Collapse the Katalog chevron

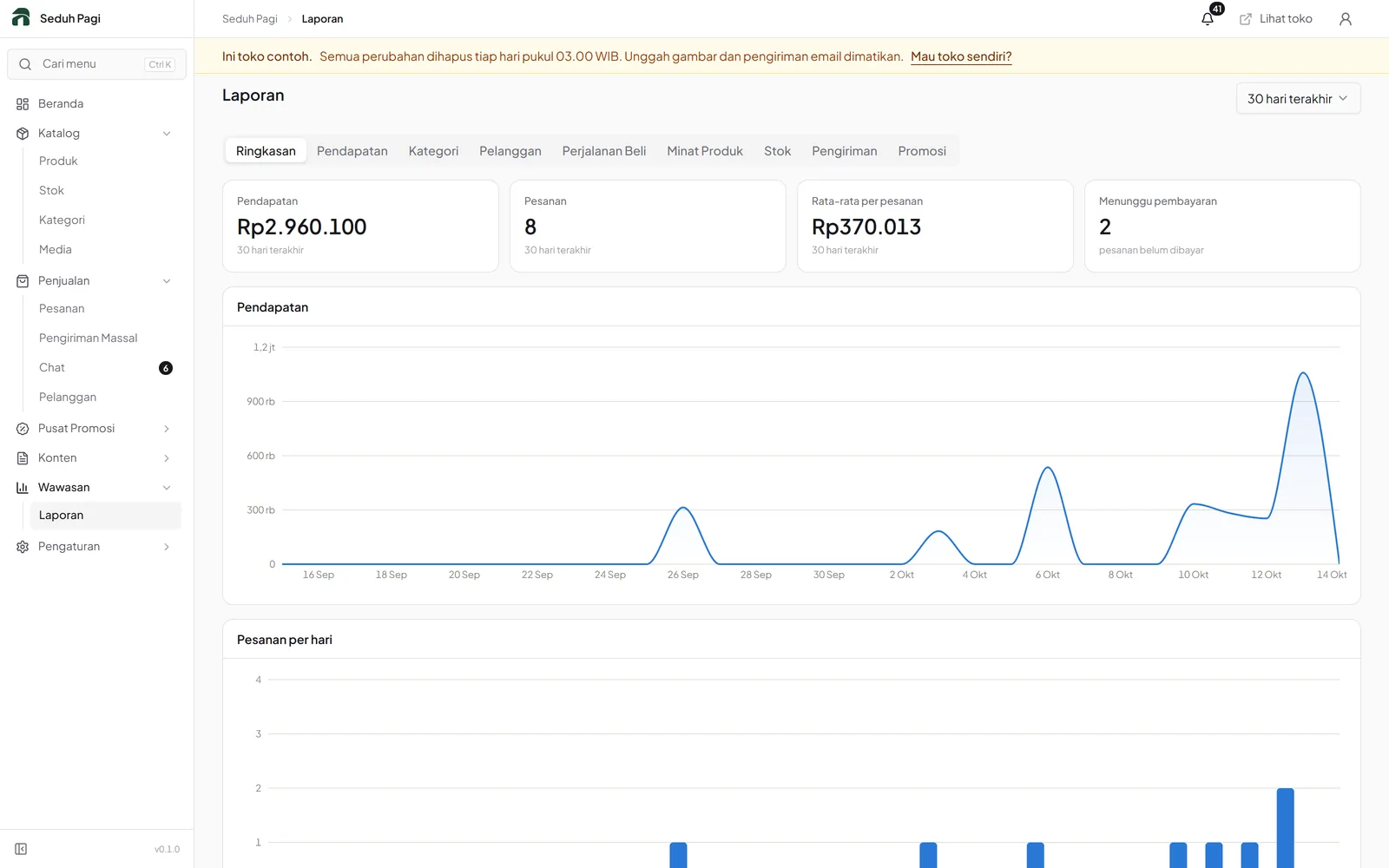click(x=167, y=134)
